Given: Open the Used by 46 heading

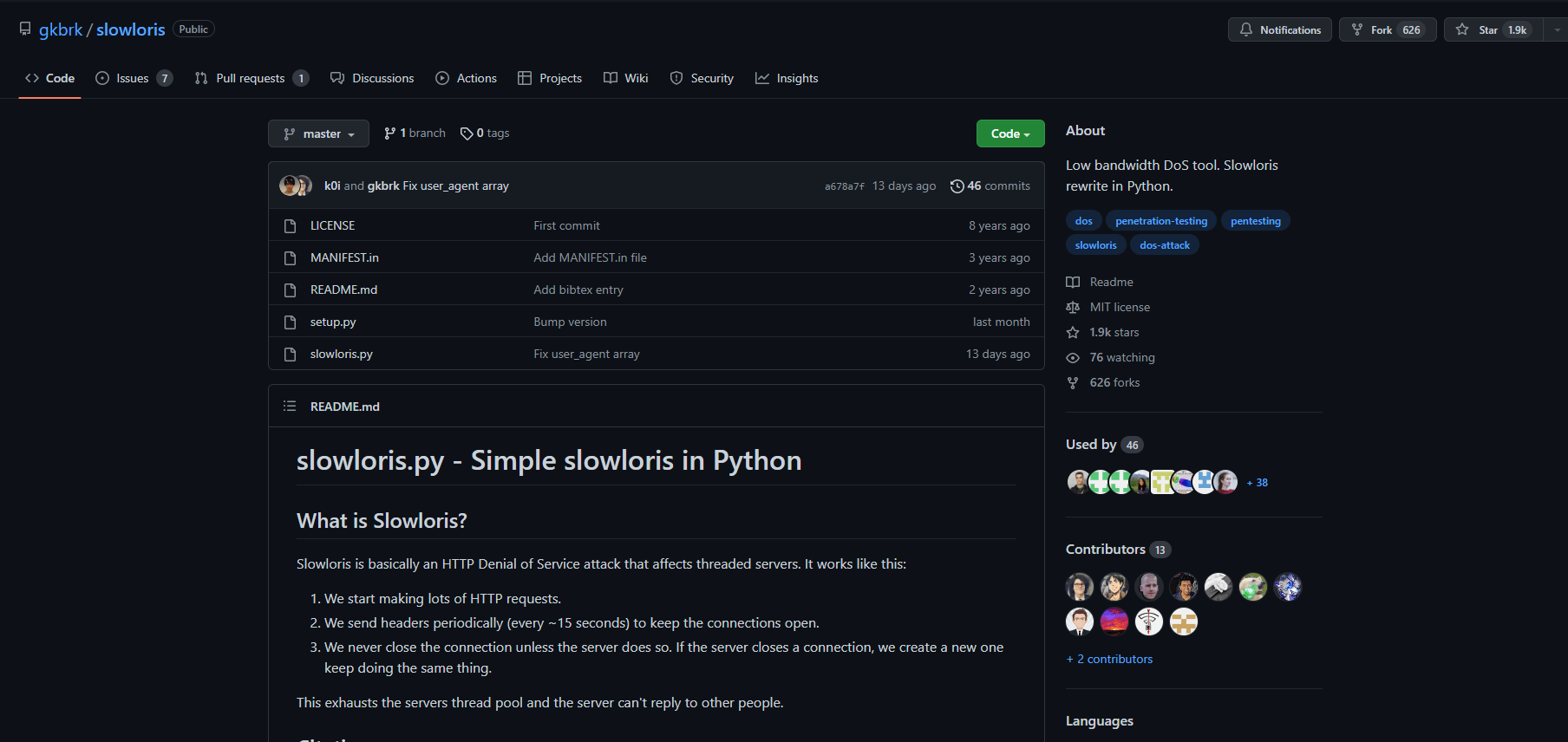Looking at the screenshot, I should point(1105,445).
